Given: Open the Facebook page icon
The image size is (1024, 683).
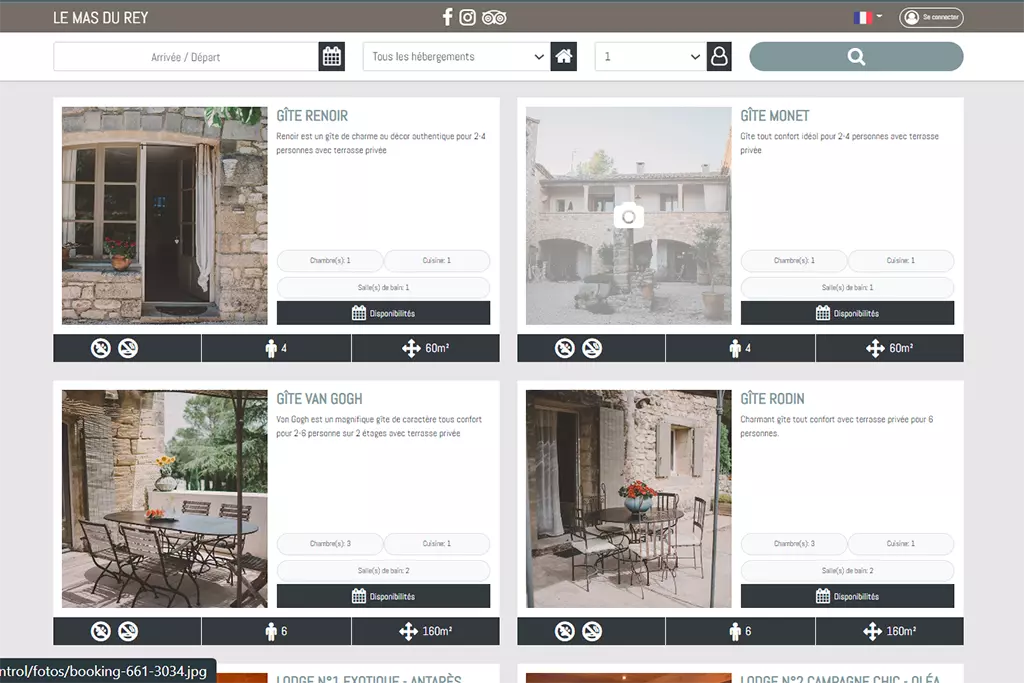Looking at the screenshot, I should click(447, 17).
